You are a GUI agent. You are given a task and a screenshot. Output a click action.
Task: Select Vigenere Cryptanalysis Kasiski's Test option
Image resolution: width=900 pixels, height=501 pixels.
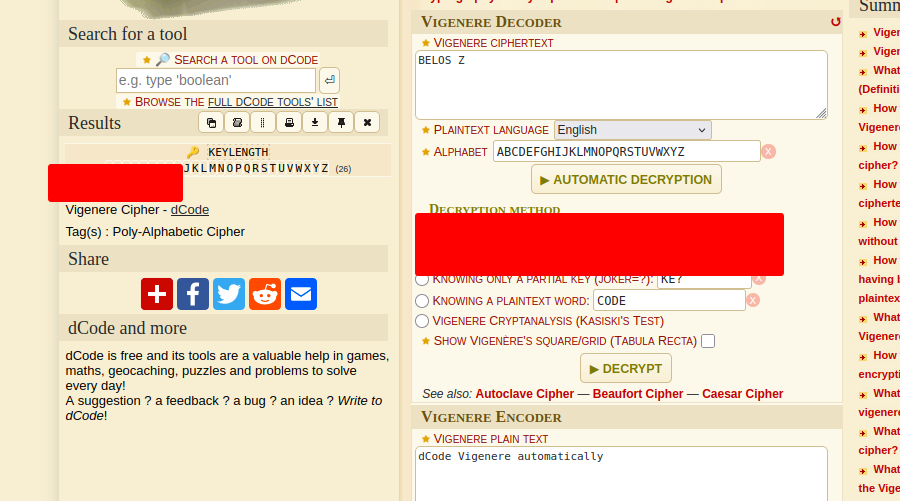[422, 321]
